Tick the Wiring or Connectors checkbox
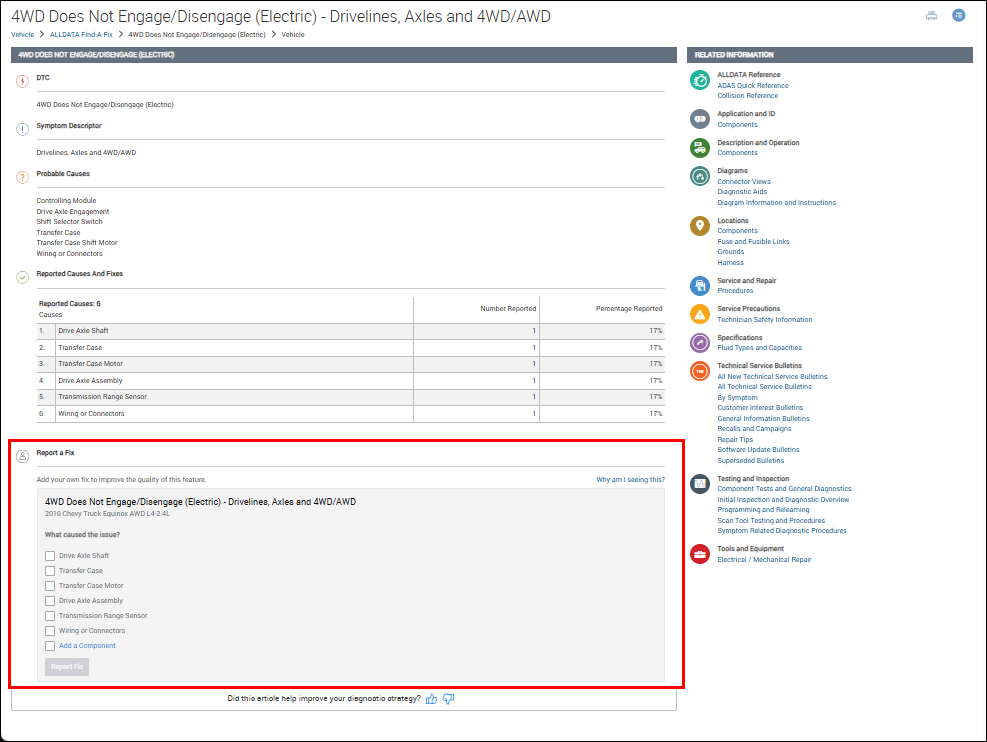Viewport: 987px width, 742px height. tap(50, 631)
